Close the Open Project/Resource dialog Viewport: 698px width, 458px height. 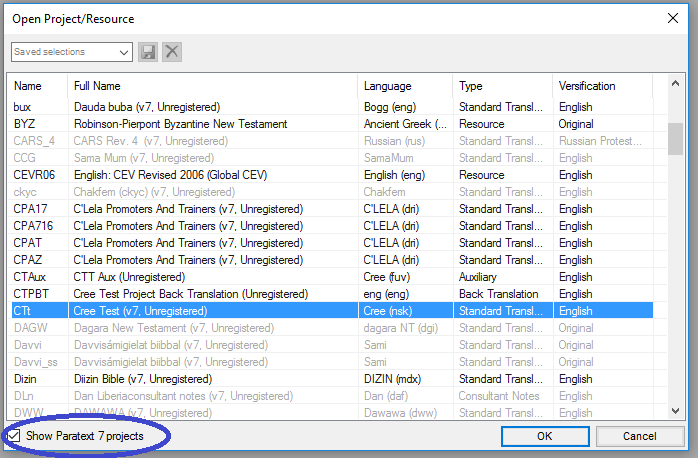pos(670,18)
